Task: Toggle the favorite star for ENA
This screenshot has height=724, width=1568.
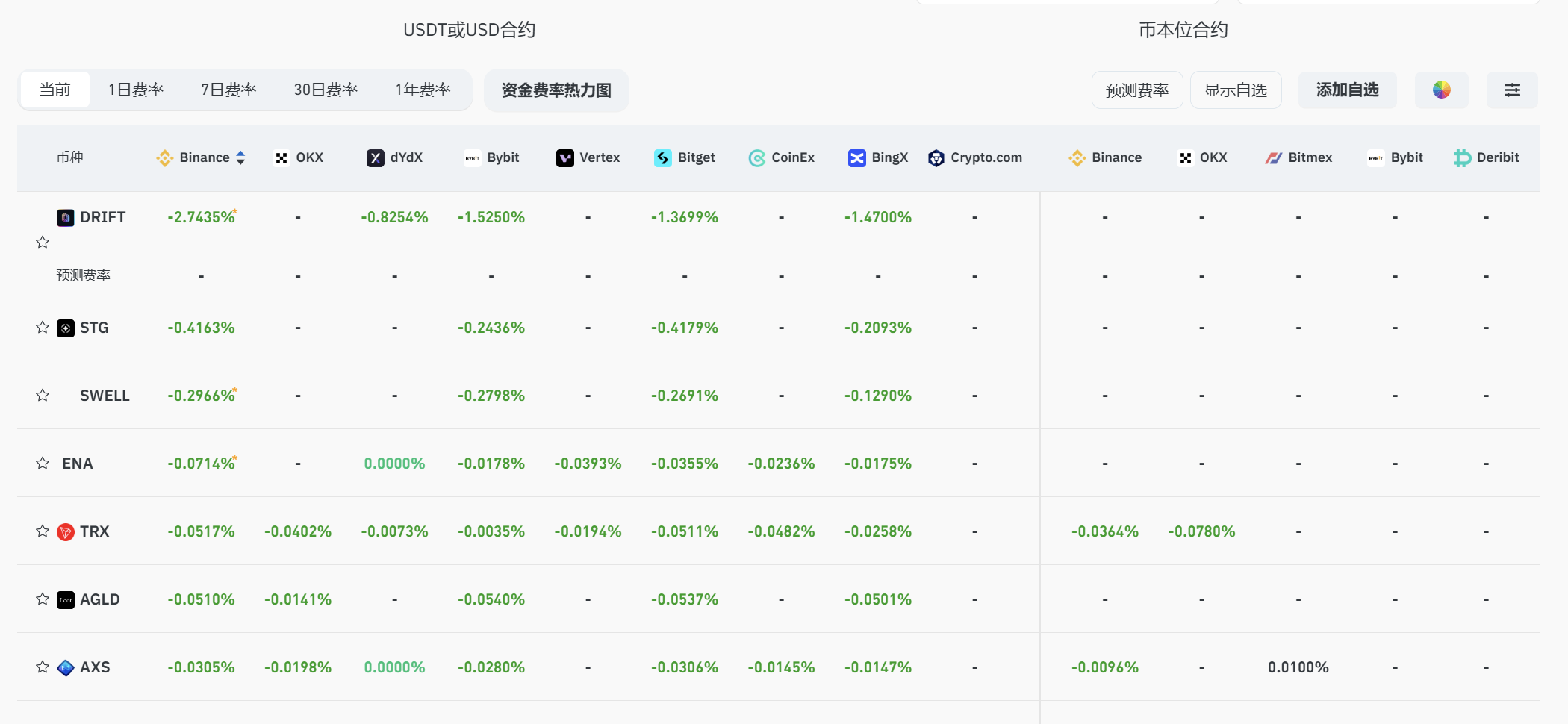Action: click(x=43, y=464)
